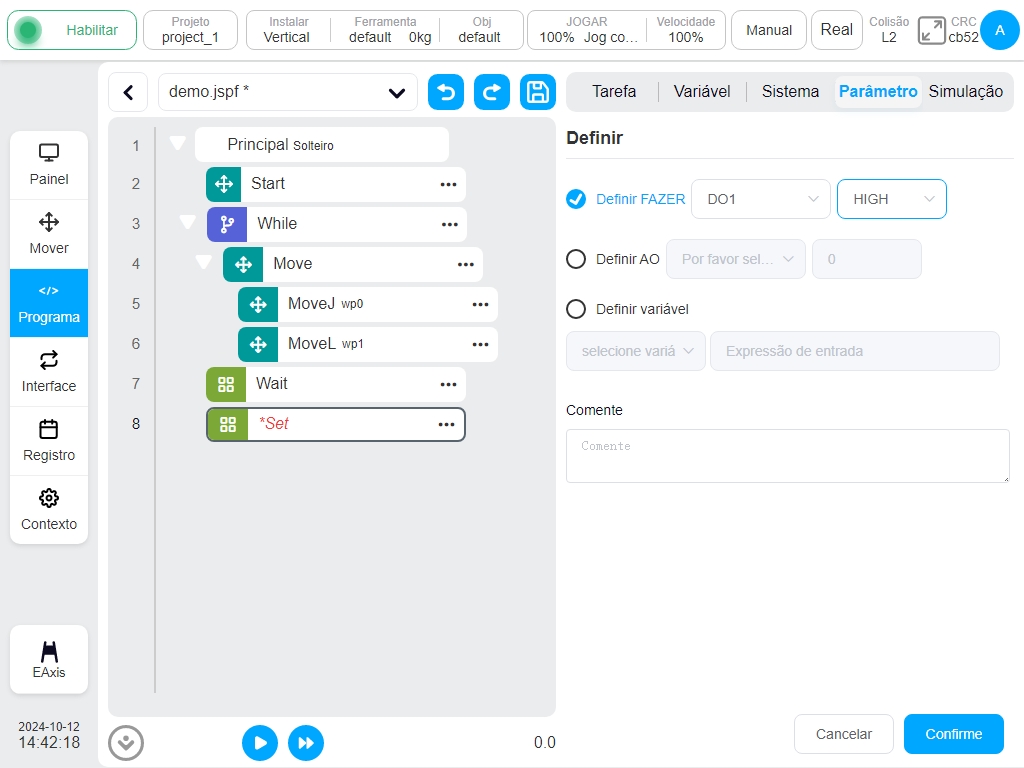Switch to the Sistema tab
1024x768 pixels.
[x=790, y=91]
